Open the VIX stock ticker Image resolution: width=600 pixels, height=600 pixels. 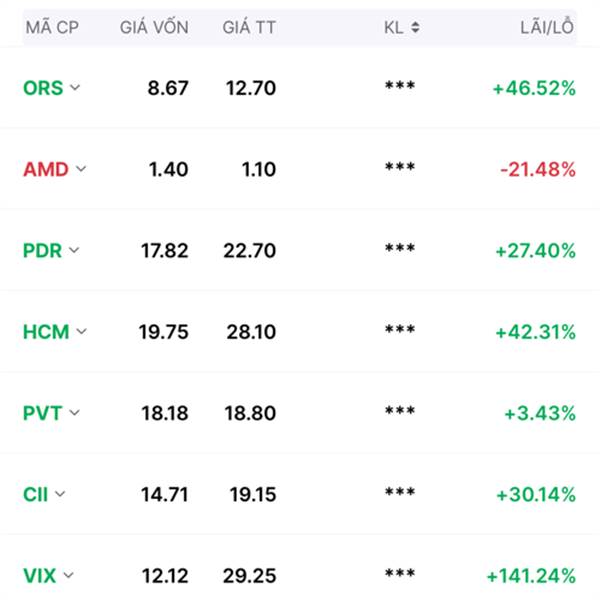click(39, 576)
